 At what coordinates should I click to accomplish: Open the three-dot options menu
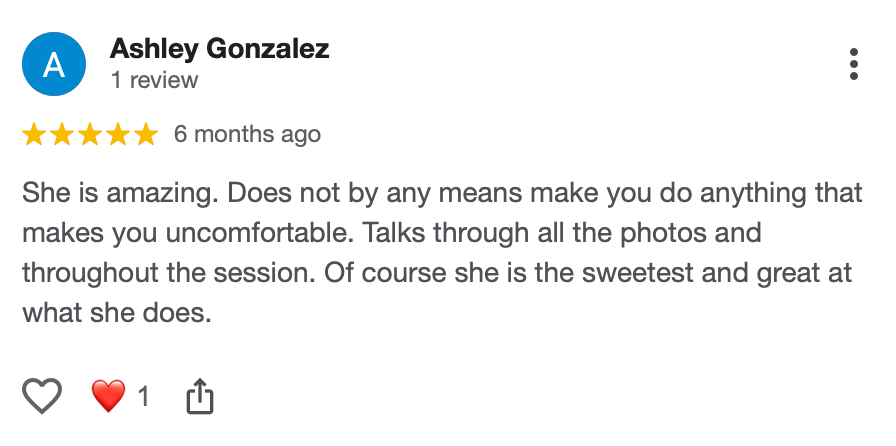[x=853, y=64]
